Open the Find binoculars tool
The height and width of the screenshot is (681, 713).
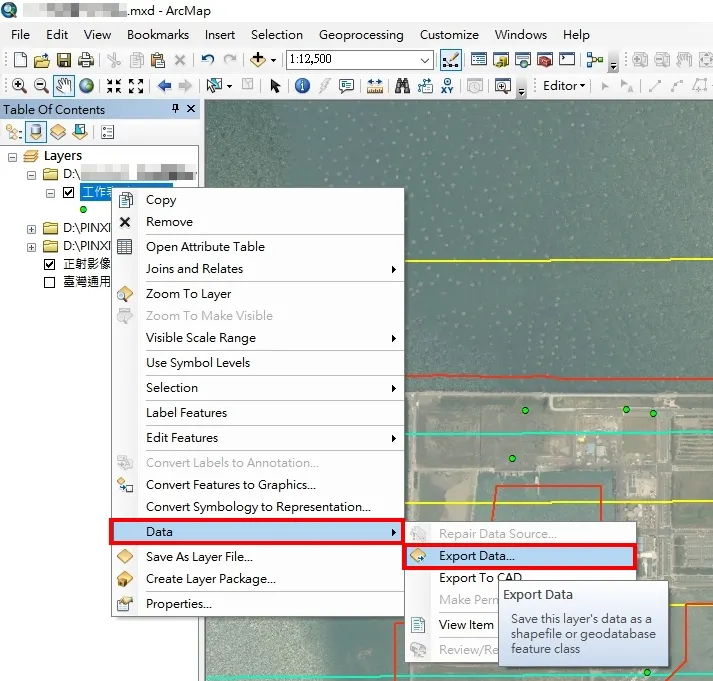click(403, 86)
